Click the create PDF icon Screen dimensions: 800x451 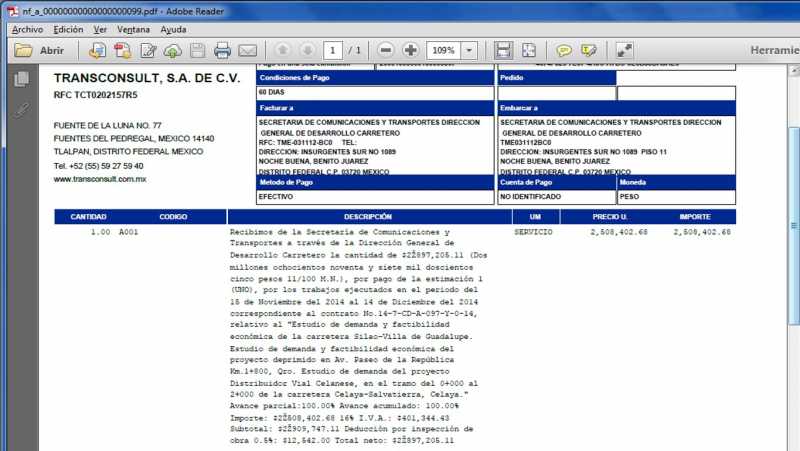click(122, 50)
